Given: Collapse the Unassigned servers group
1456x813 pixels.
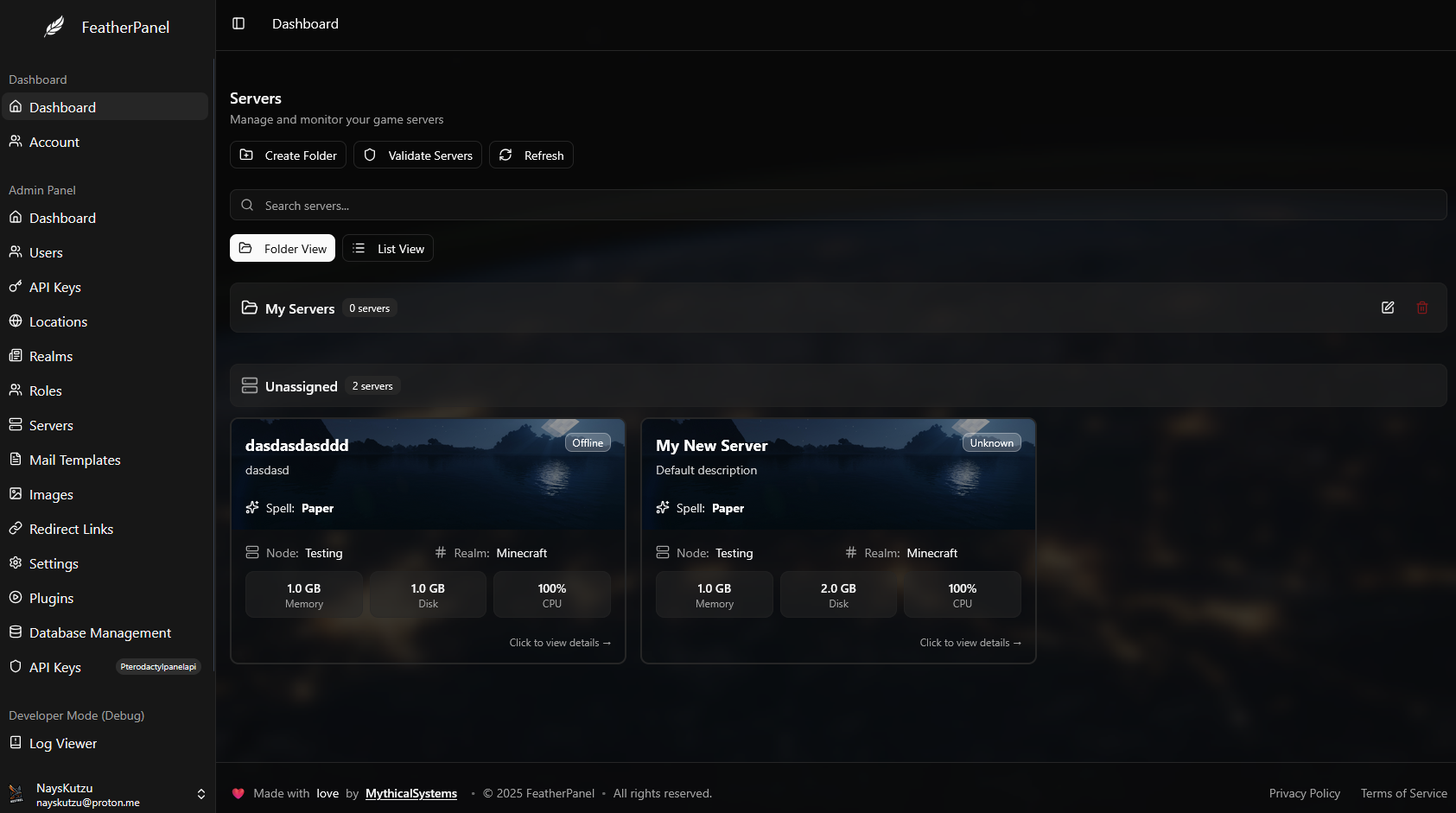Looking at the screenshot, I should coord(301,386).
